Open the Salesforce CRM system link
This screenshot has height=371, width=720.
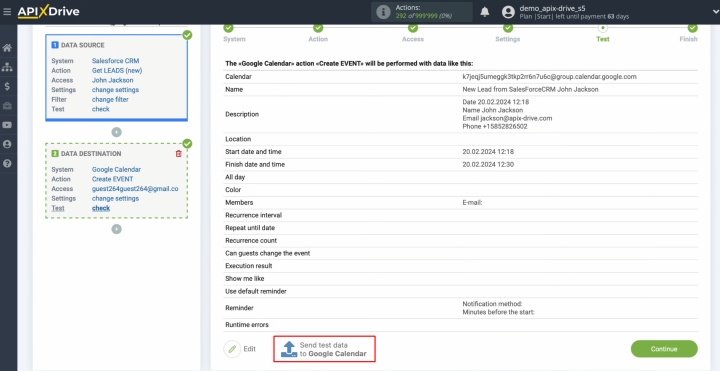[115, 61]
